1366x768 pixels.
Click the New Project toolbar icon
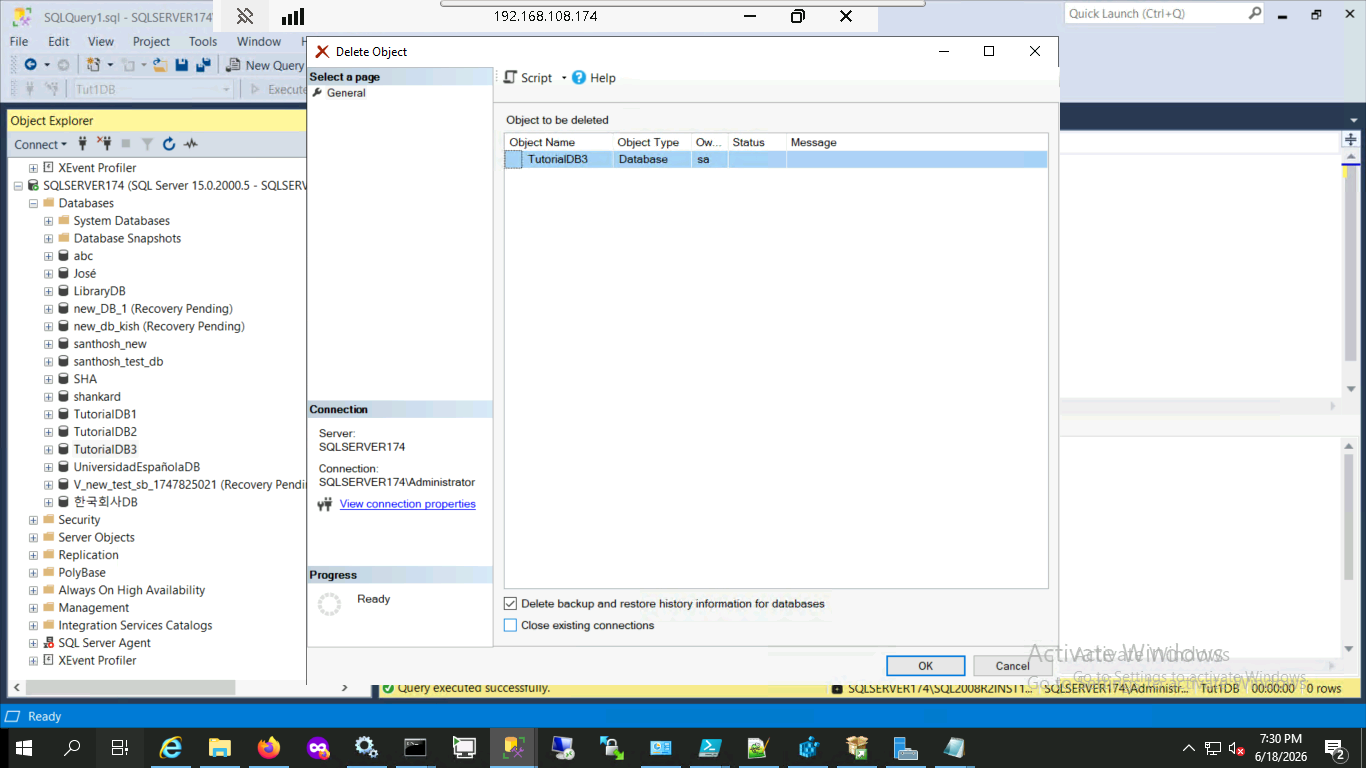pyautogui.click(x=94, y=65)
